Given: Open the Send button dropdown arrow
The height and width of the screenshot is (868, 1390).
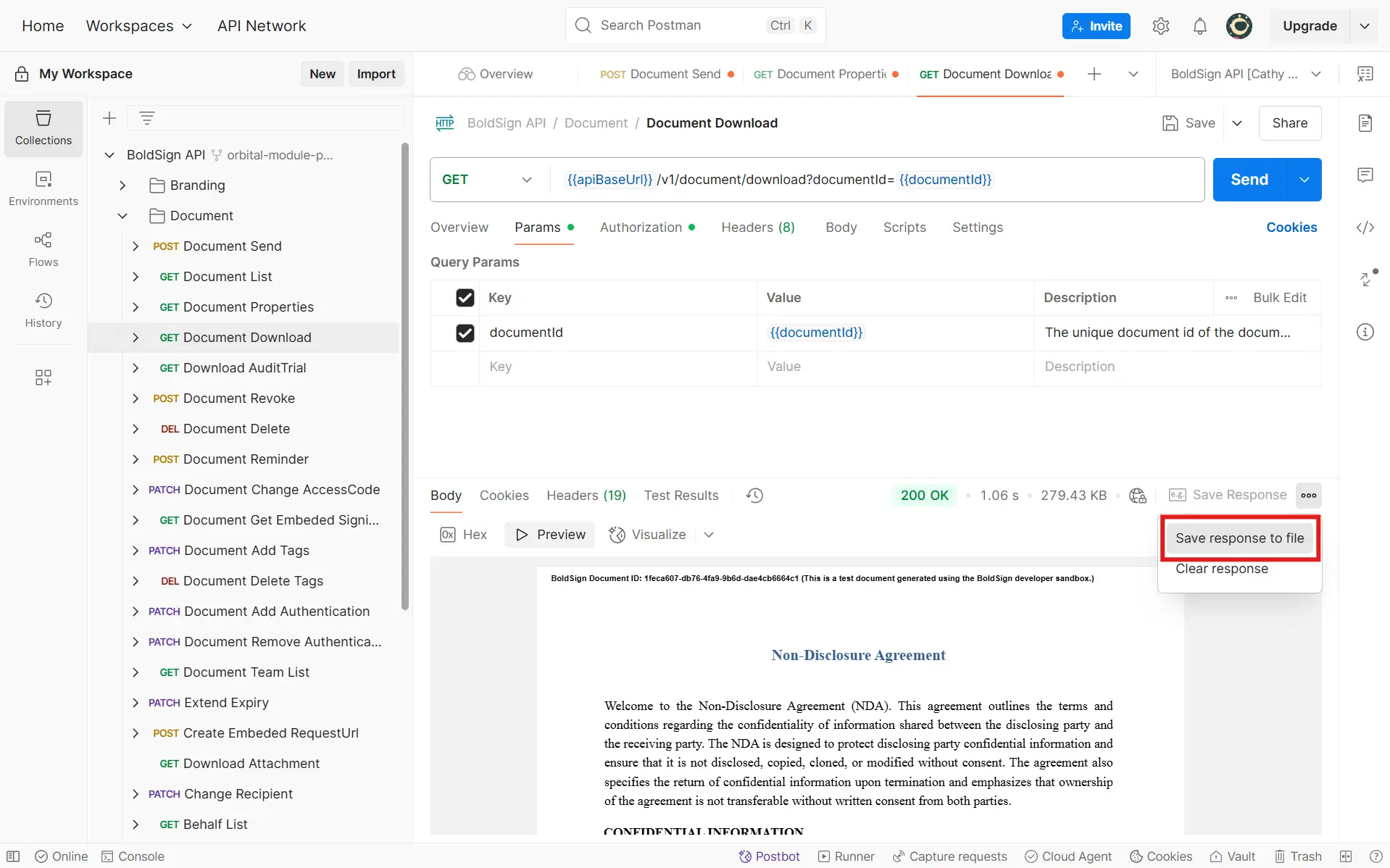Looking at the screenshot, I should (x=1304, y=180).
